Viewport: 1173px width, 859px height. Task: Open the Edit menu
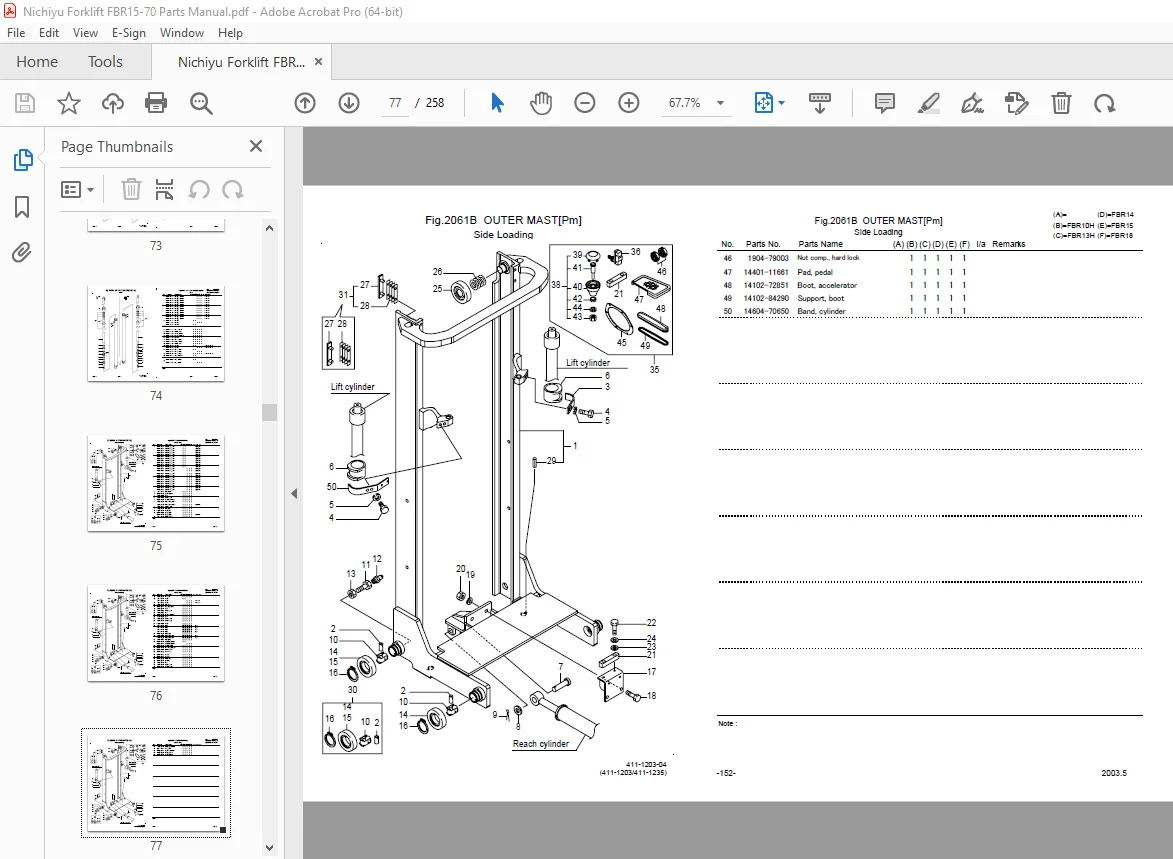(49, 33)
